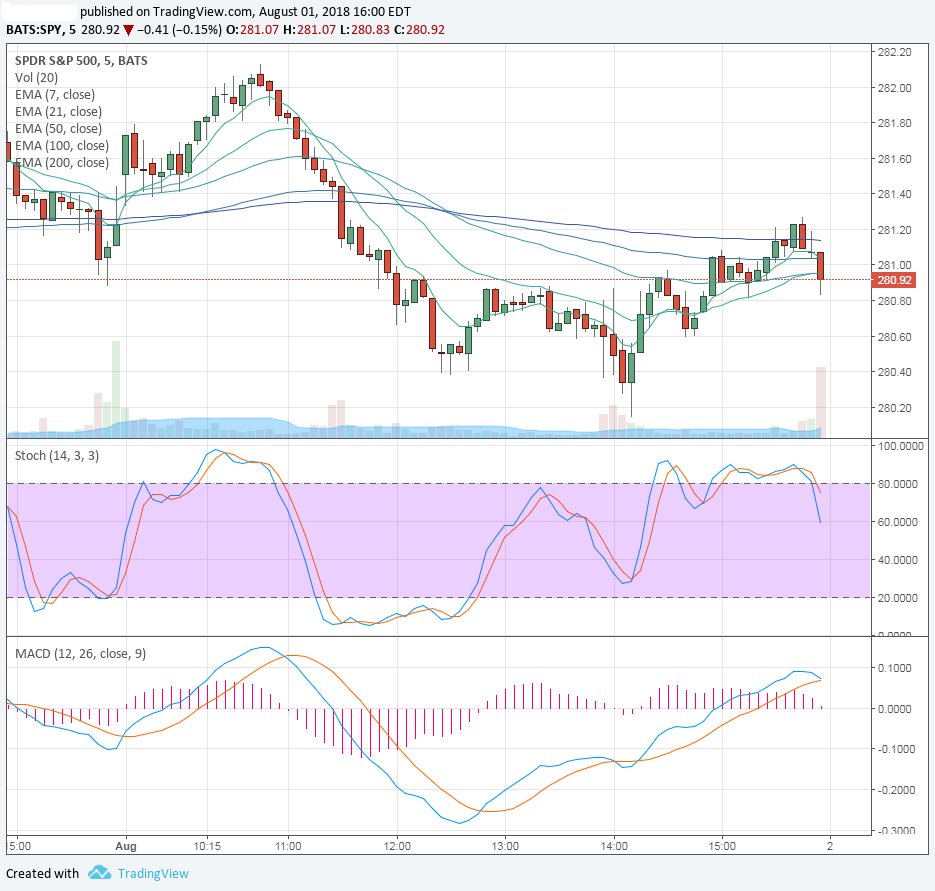Image resolution: width=935 pixels, height=891 pixels.
Task: Click the 281.60 price axis label
Action: coord(894,159)
